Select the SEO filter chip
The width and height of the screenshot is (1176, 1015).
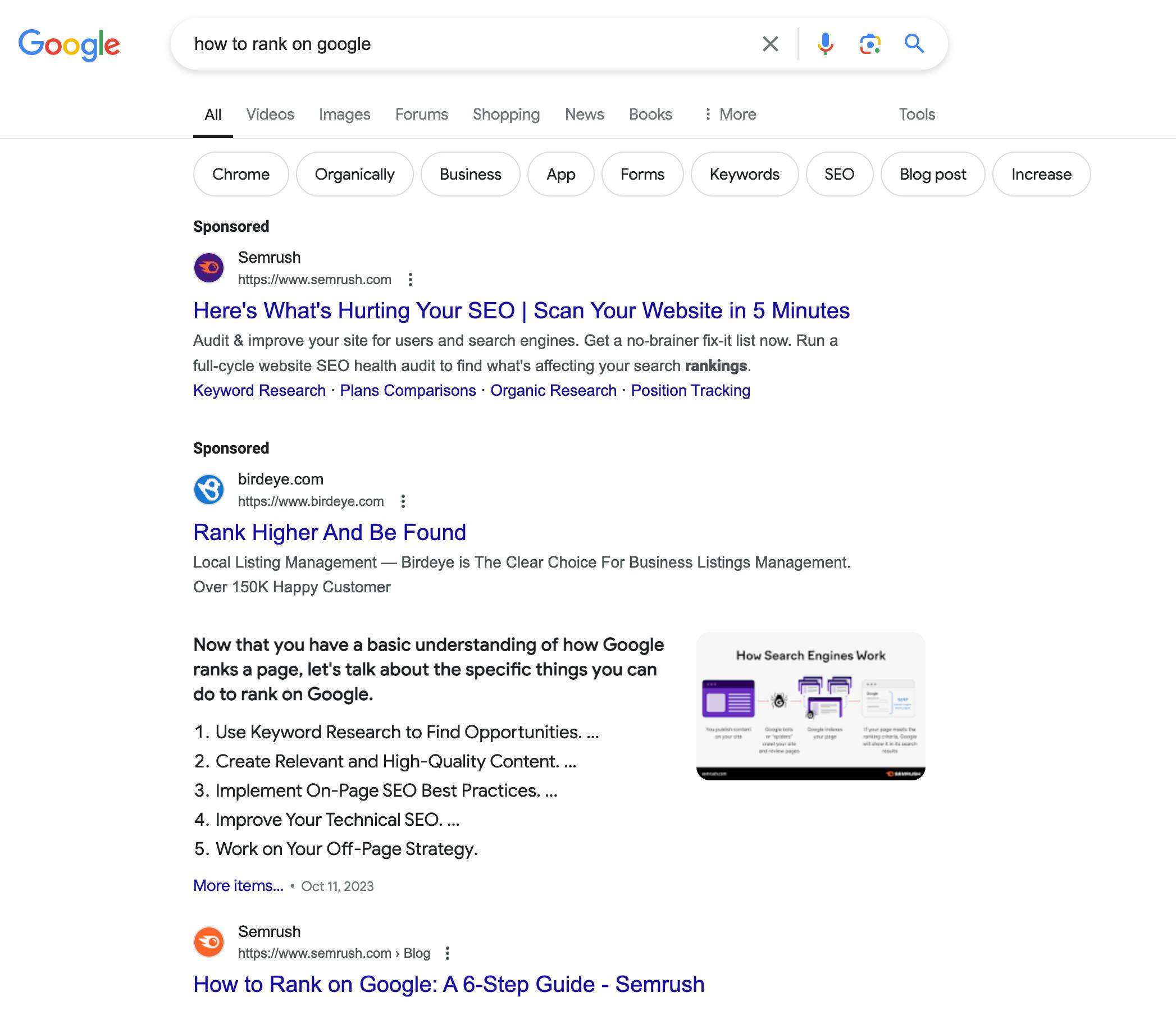tap(838, 174)
